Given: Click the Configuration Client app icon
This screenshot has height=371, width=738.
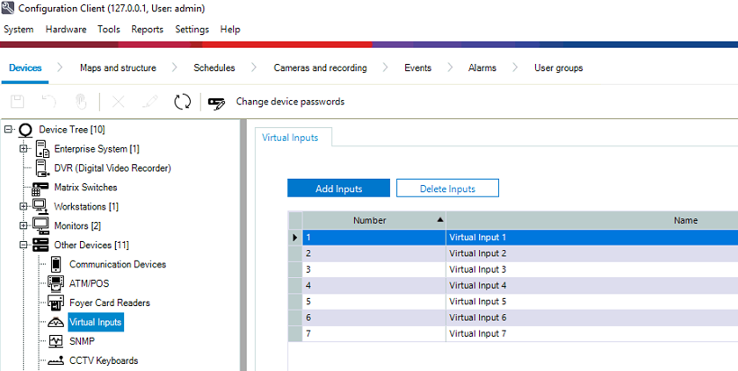Looking at the screenshot, I should click(8, 8).
